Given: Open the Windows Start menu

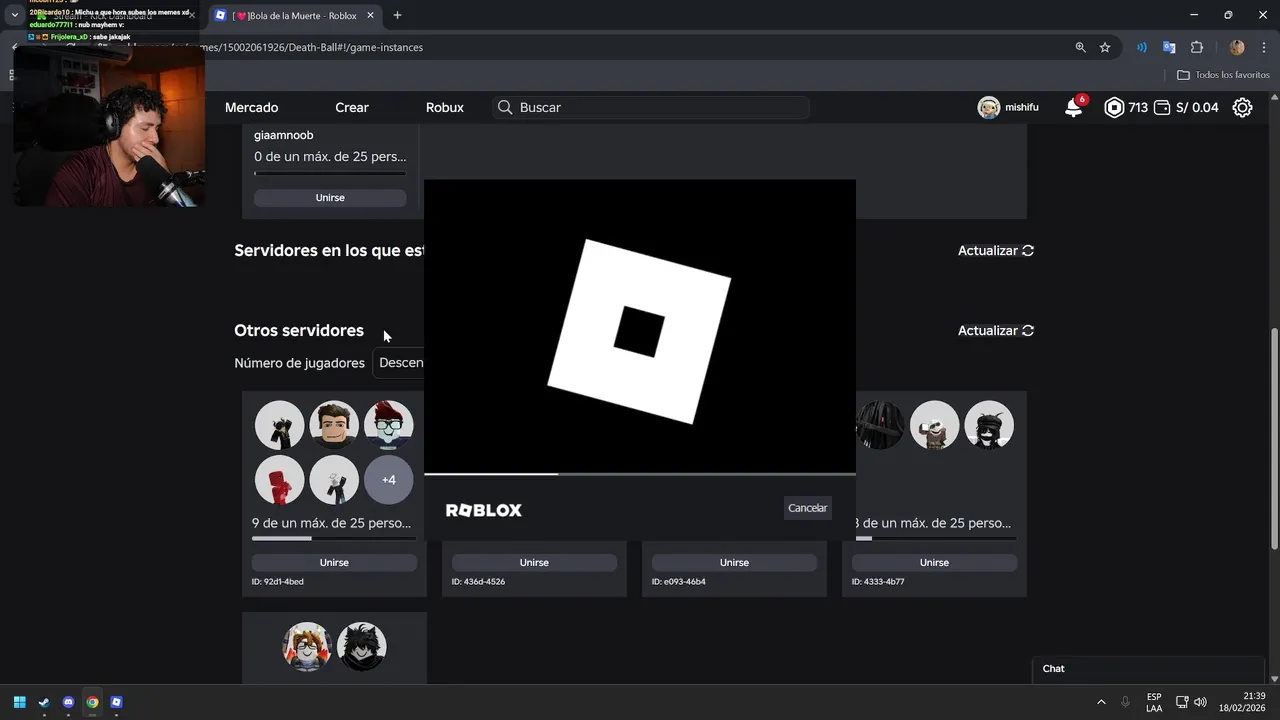Looking at the screenshot, I should pos(19,702).
